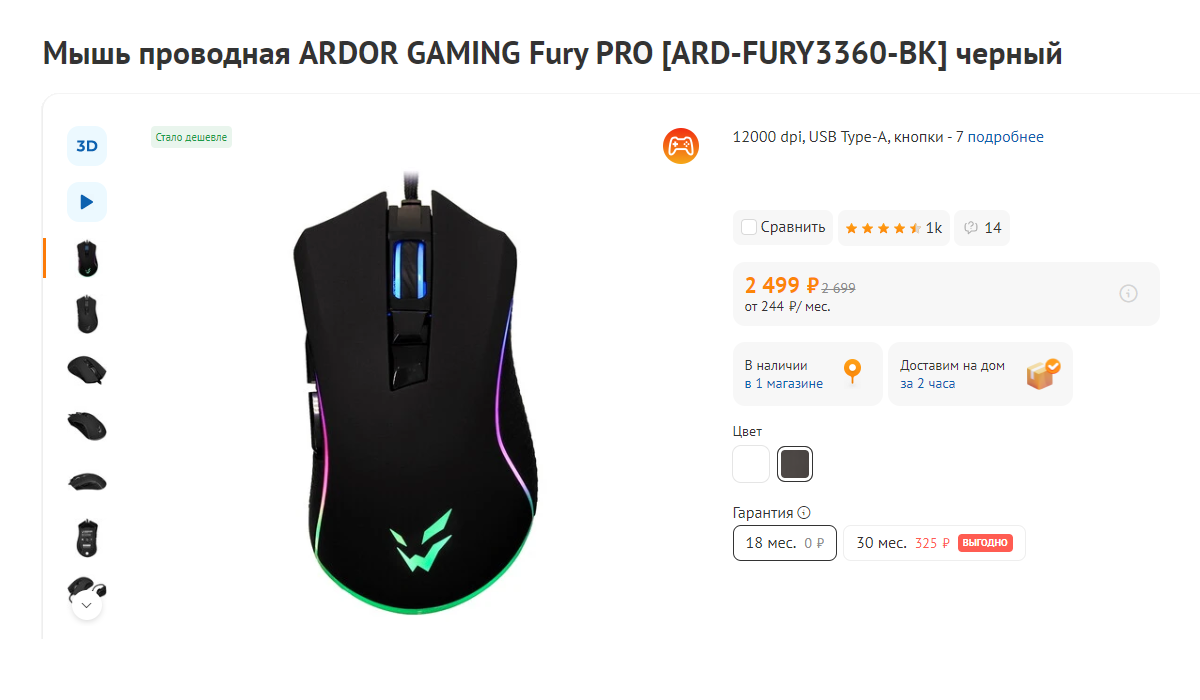Open the star rating with 1k reviews
This screenshot has height=700, width=1200.
tap(893, 228)
